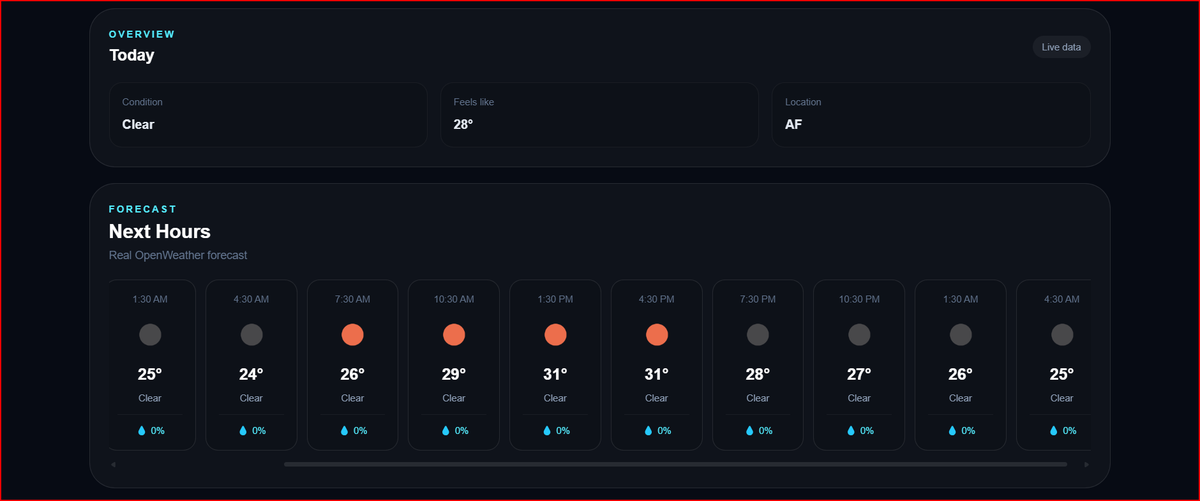This screenshot has width=1200, height=501.
Task: Click the 24° temperature at 4:30 AM
Action: pyautogui.click(x=251, y=374)
